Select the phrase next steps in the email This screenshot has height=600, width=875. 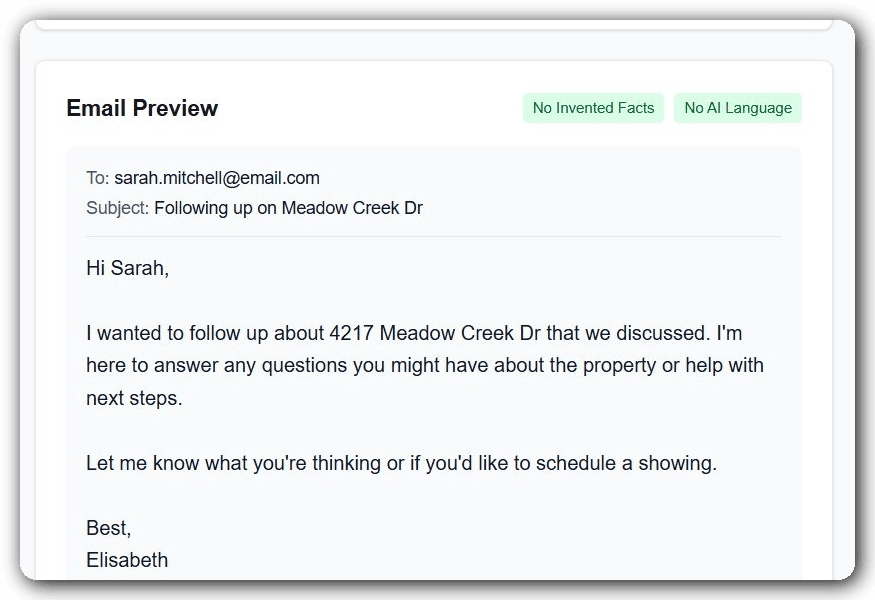[130, 398]
